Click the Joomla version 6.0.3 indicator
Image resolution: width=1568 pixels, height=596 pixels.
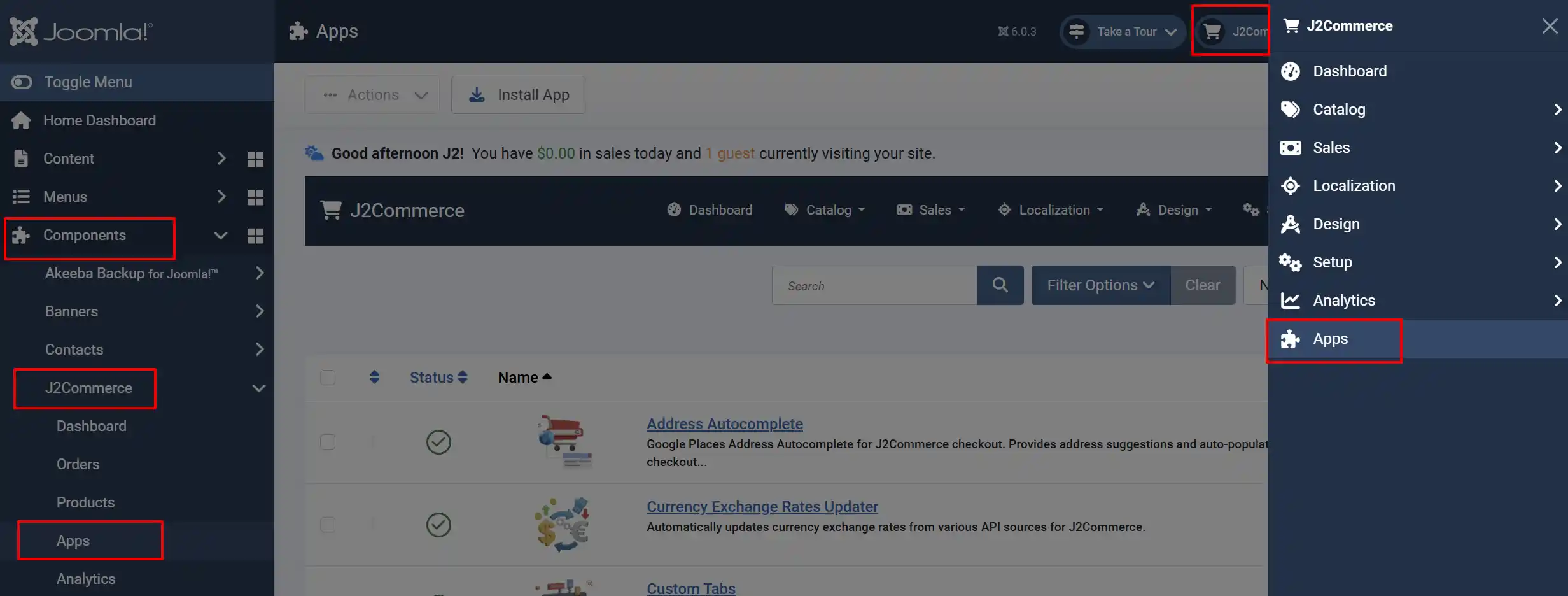coord(1017,31)
